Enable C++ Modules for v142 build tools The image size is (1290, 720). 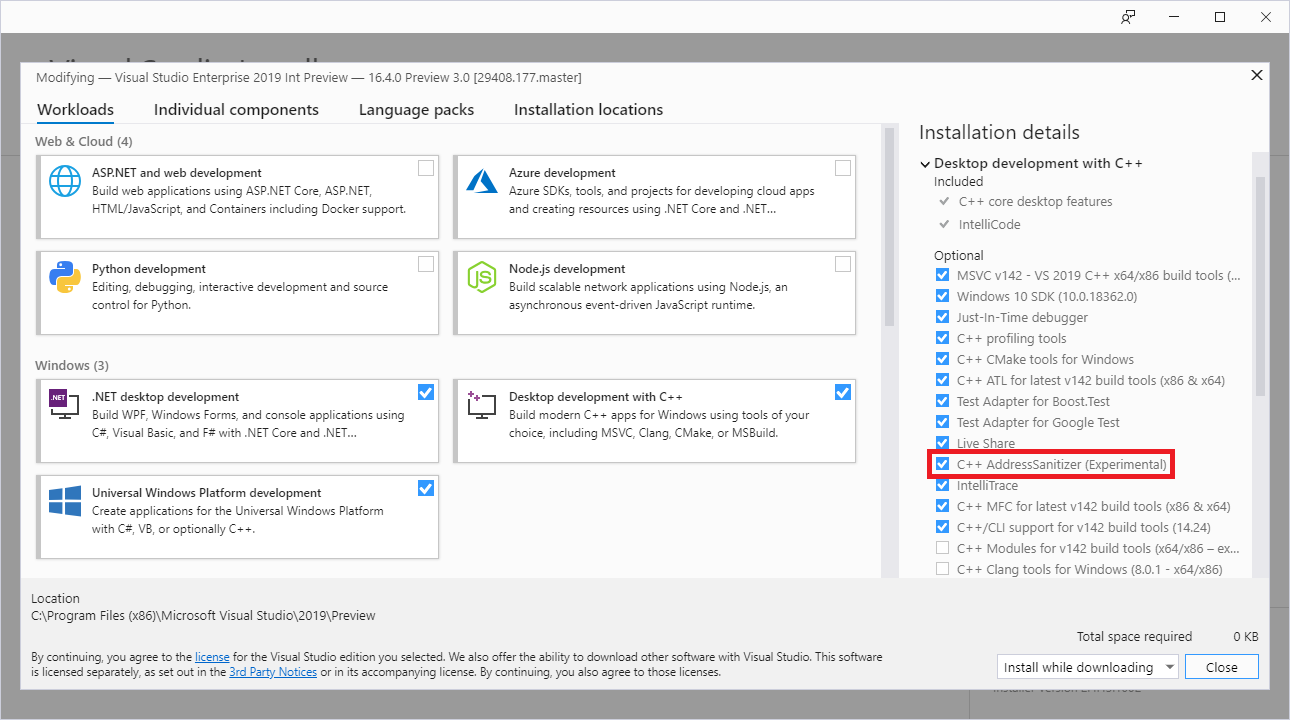click(942, 548)
